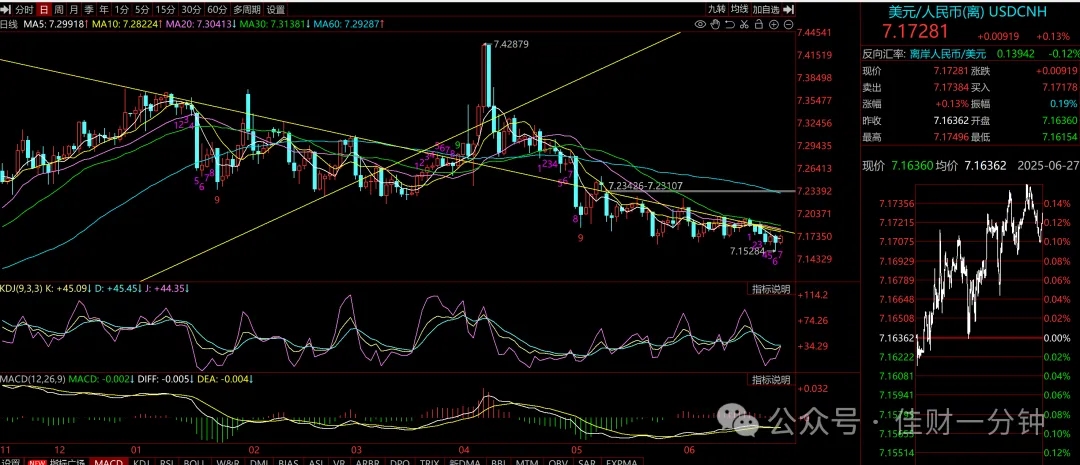Select the KDJ indicator tab at bottom
The image size is (1080, 465).
[x=141, y=462]
